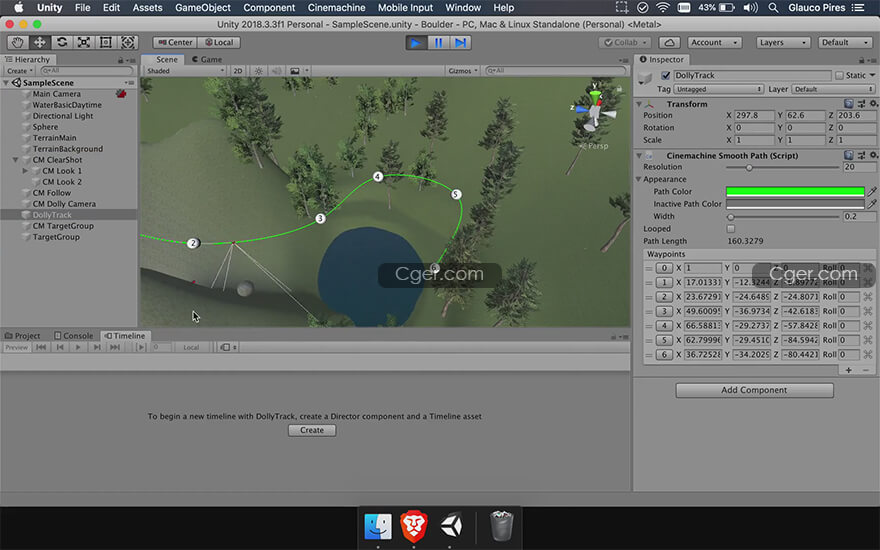Switch to the Game tab
The height and width of the screenshot is (550, 880).
tap(207, 59)
